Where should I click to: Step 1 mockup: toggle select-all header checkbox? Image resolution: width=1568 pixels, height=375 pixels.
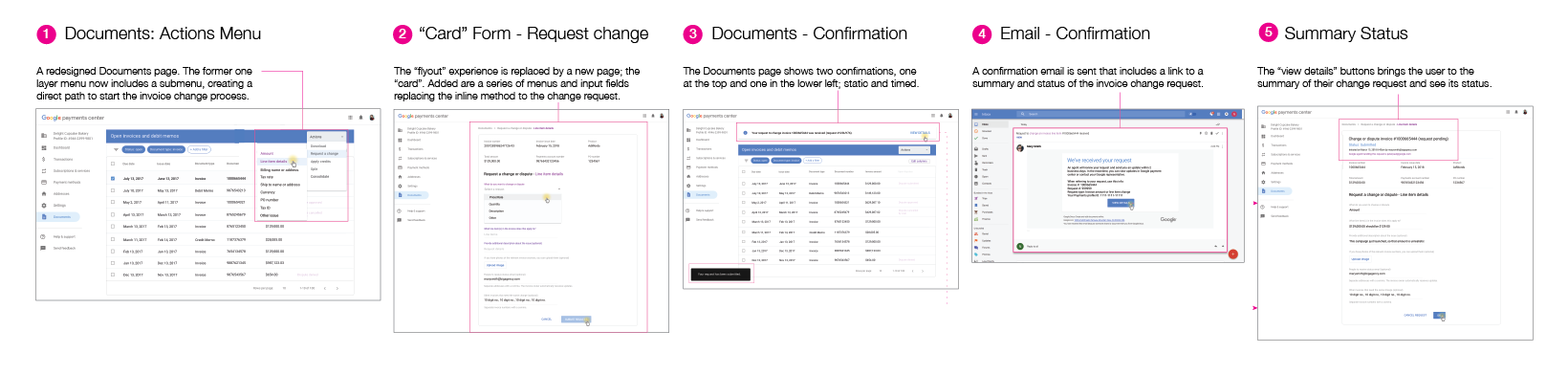pos(113,164)
